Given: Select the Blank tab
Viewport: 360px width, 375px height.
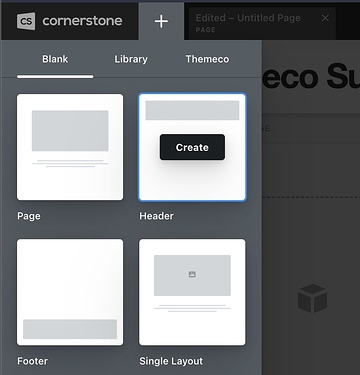Looking at the screenshot, I should point(55,59).
